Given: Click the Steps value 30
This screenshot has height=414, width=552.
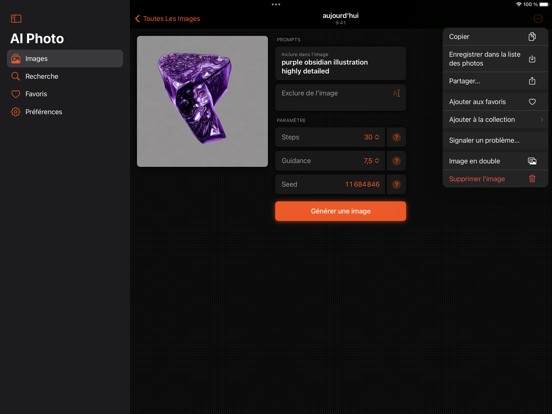Looking at the screenshot, I should (x=368, y=137).
